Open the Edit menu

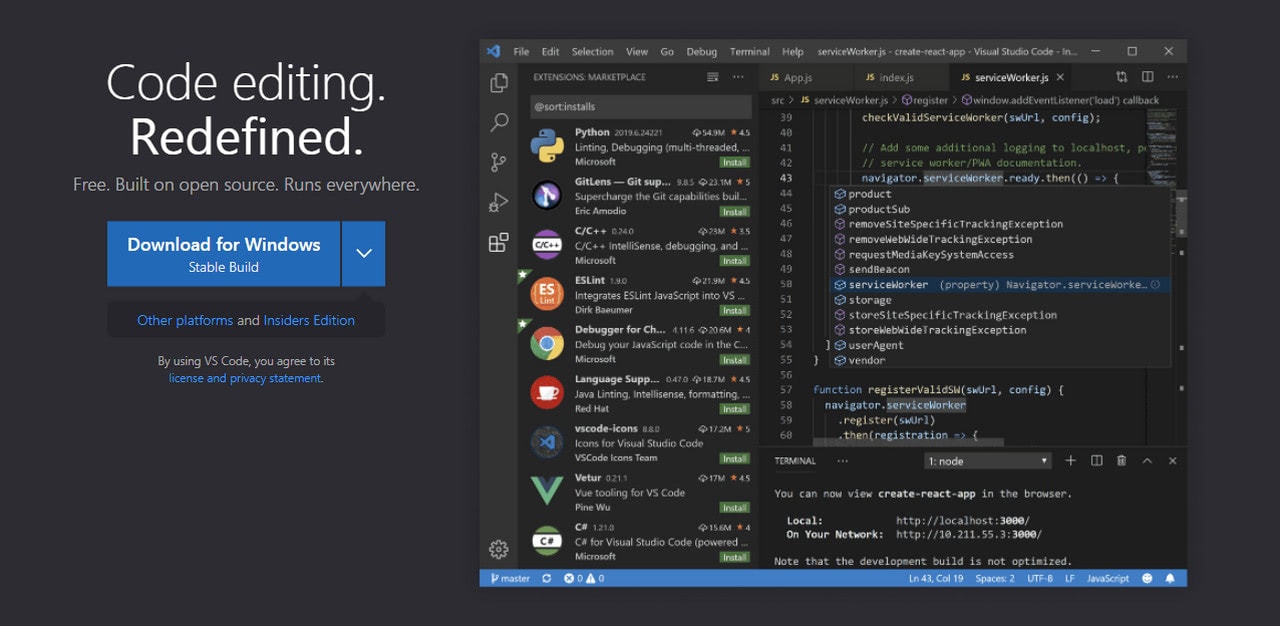pos(551,52)
